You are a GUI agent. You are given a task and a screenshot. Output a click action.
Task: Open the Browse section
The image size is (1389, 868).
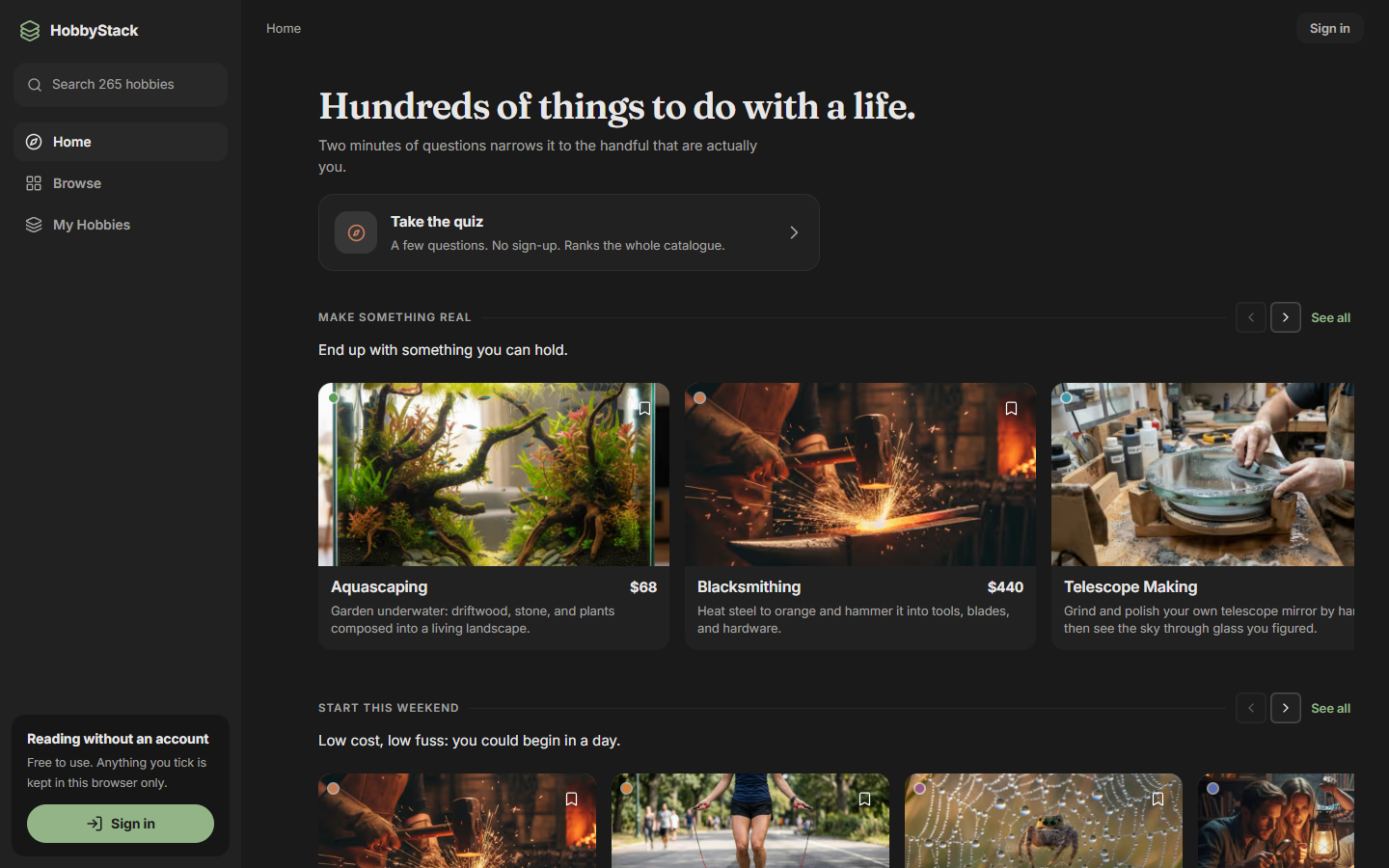[x=121, y=183]
